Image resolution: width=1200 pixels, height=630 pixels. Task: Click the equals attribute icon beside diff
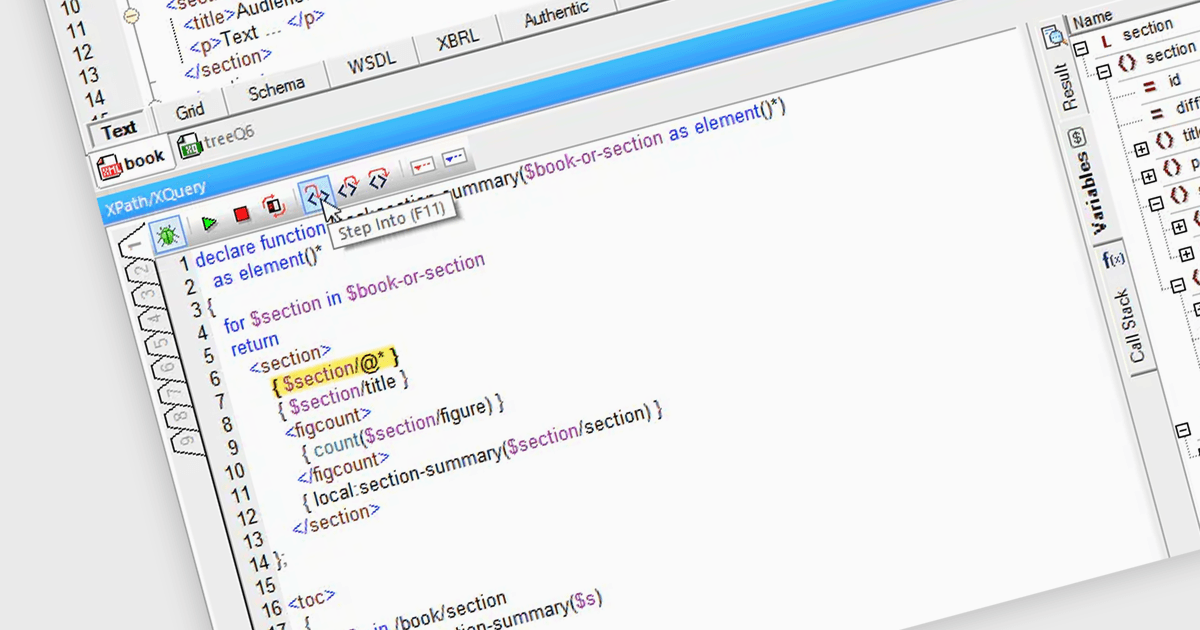click(1158, 112)
